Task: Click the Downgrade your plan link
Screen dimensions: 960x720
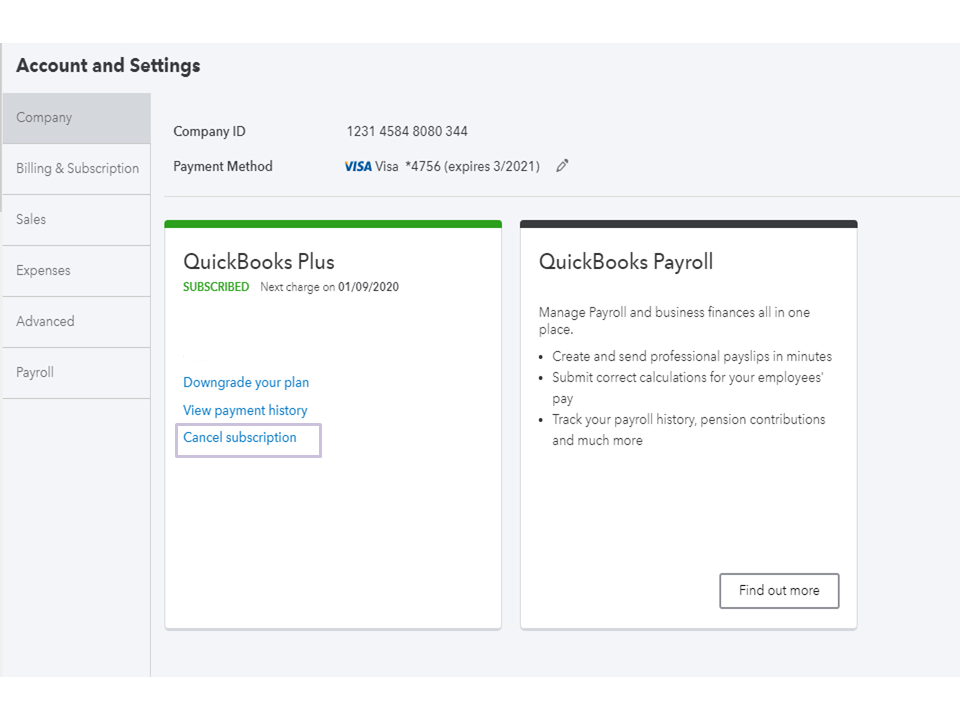Action: (246, 382)
